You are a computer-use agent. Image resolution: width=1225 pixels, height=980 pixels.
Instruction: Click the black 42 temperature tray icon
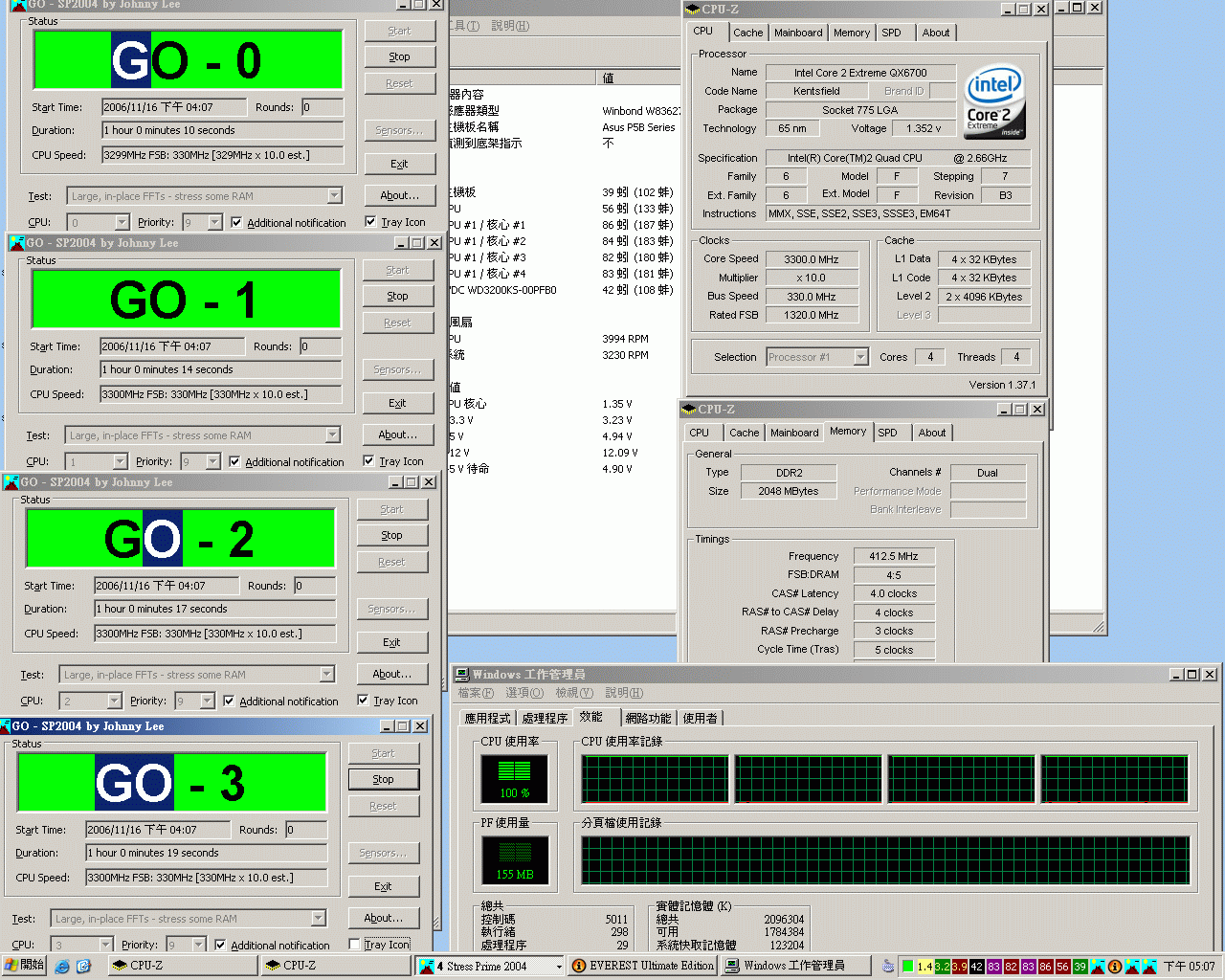(x=977, y=967)
